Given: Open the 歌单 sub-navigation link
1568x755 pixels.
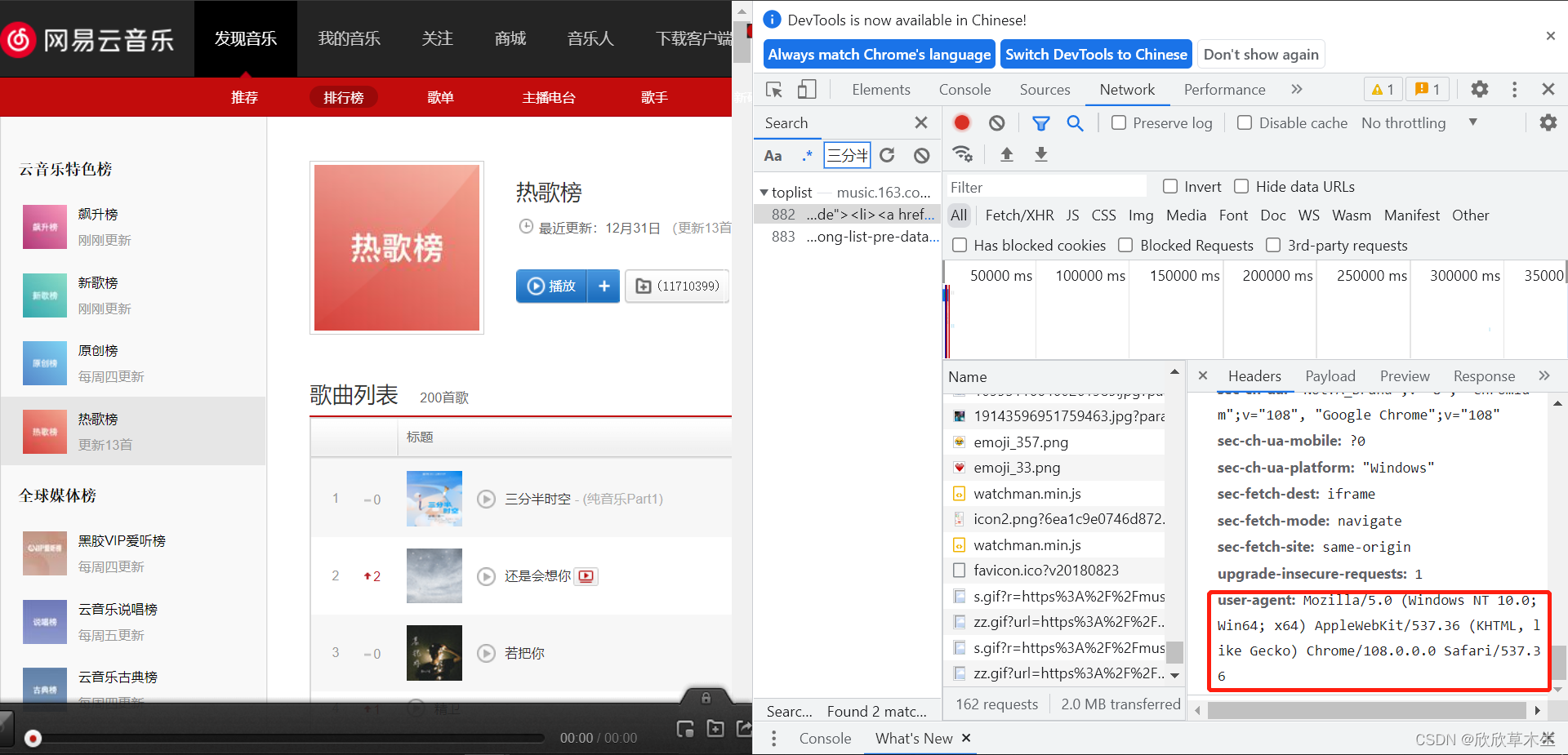Looking at the screenshot, I should (440, 97).
